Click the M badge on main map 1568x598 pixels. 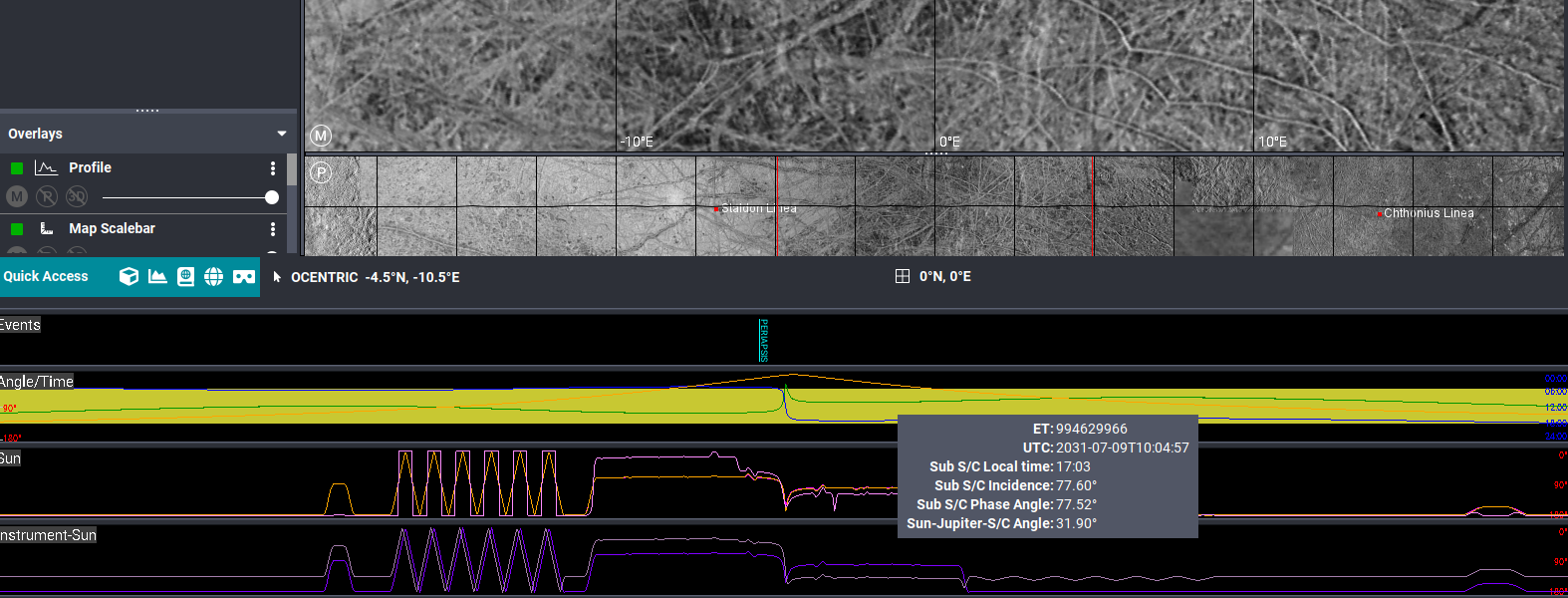pos(321,136)
